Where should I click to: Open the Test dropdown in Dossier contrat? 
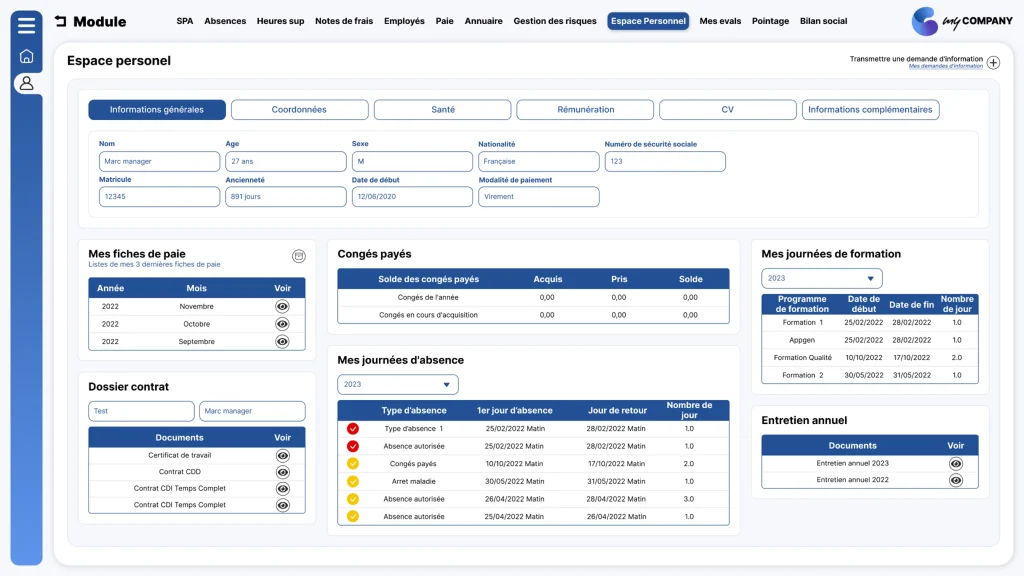click(141, 411)
